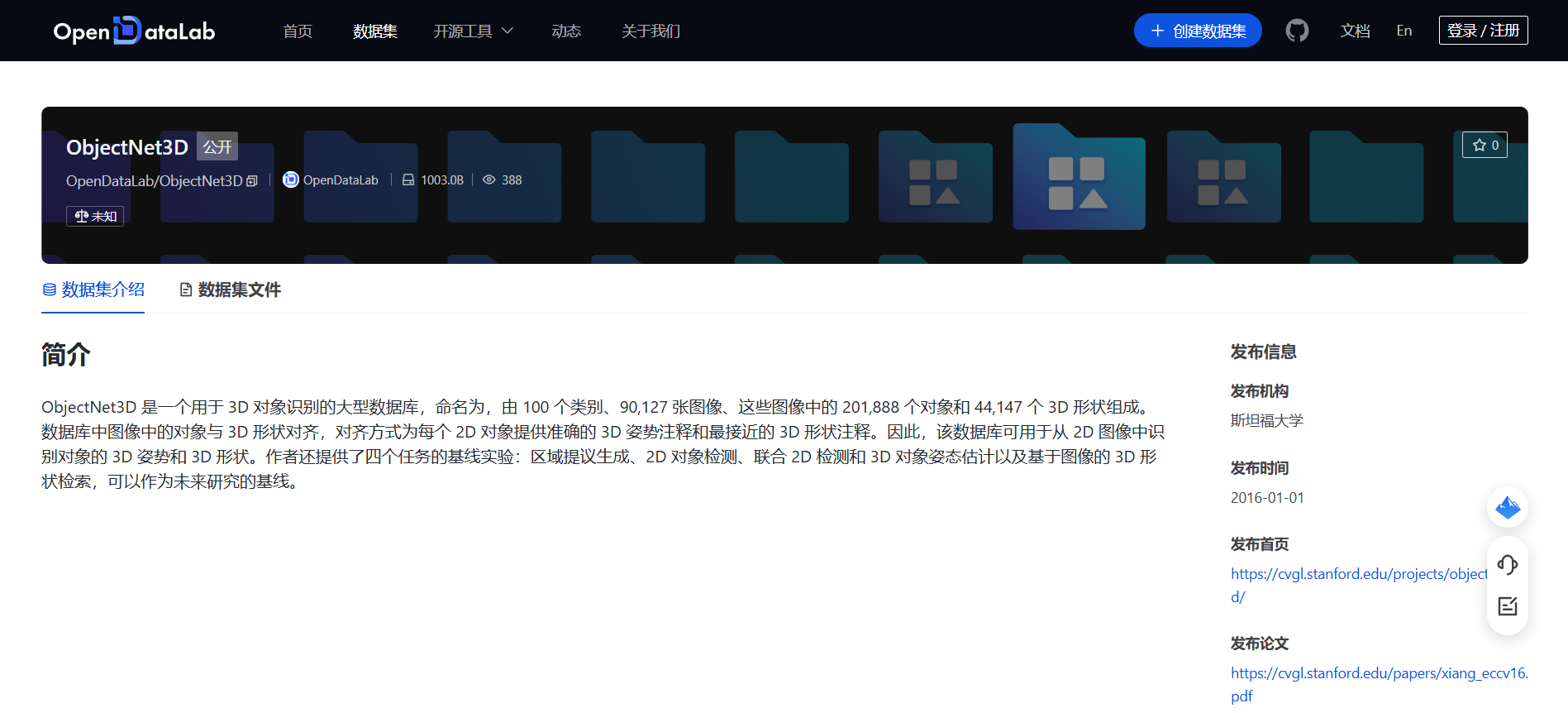Open the feedback form icon

coord(1508,606)
